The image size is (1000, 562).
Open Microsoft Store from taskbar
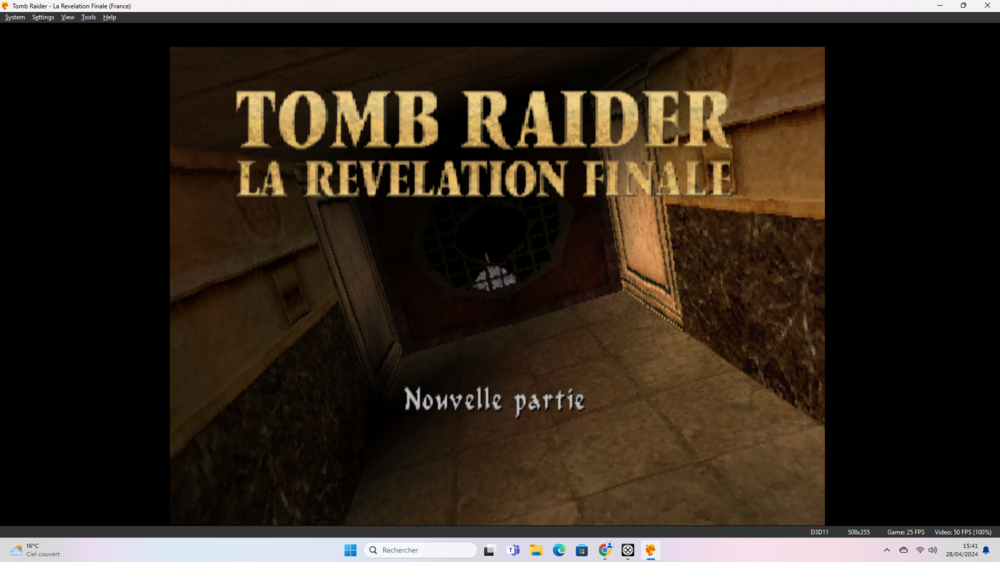(x=582, y=550)
